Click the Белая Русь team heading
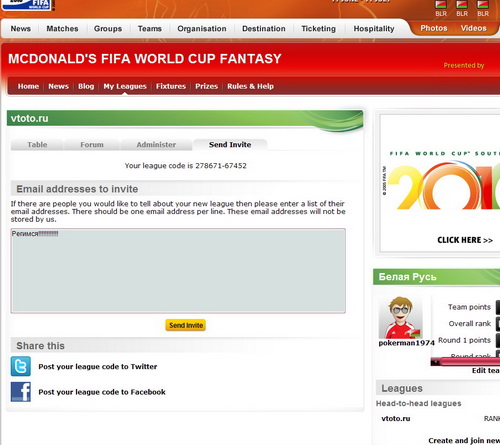Image resolution: width=500 pixels, height=445 pixels. pyautogui.click(x=408, y=277)
